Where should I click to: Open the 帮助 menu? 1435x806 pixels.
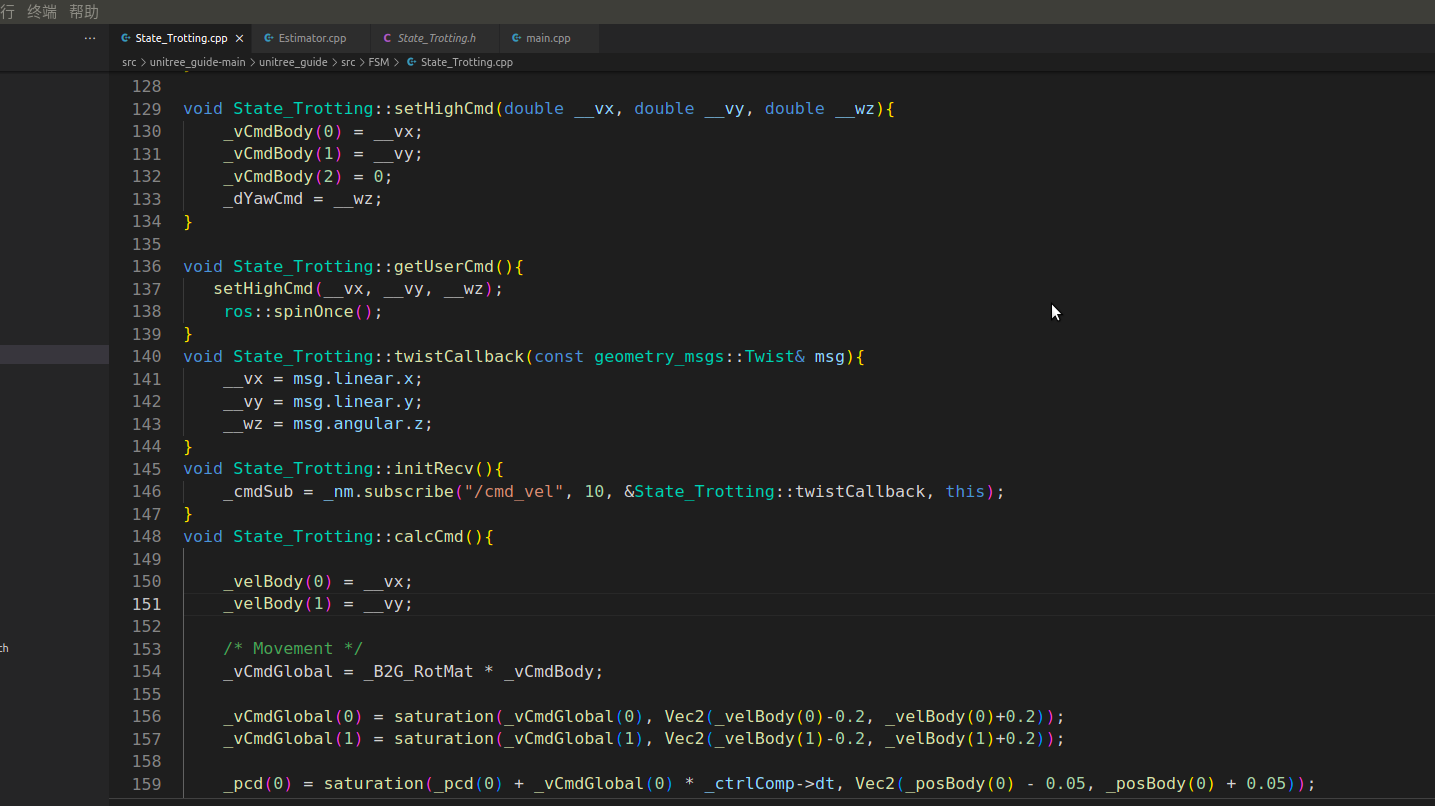click(x=84, y=11)
